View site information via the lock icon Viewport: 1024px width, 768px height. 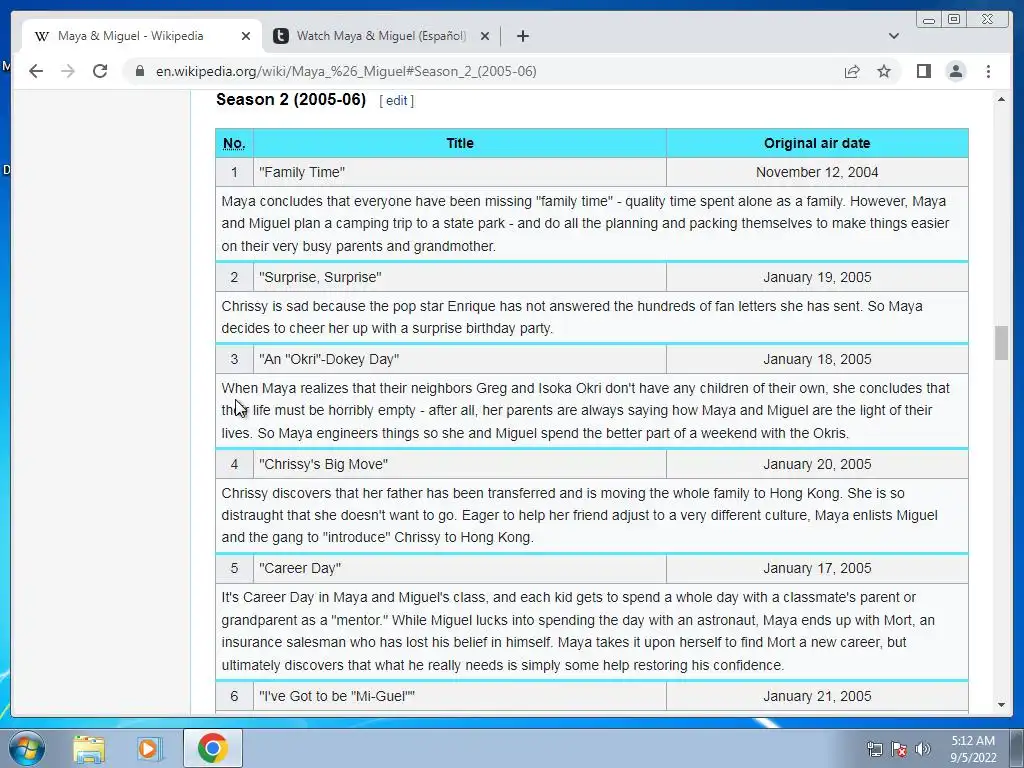pos(140,71)
